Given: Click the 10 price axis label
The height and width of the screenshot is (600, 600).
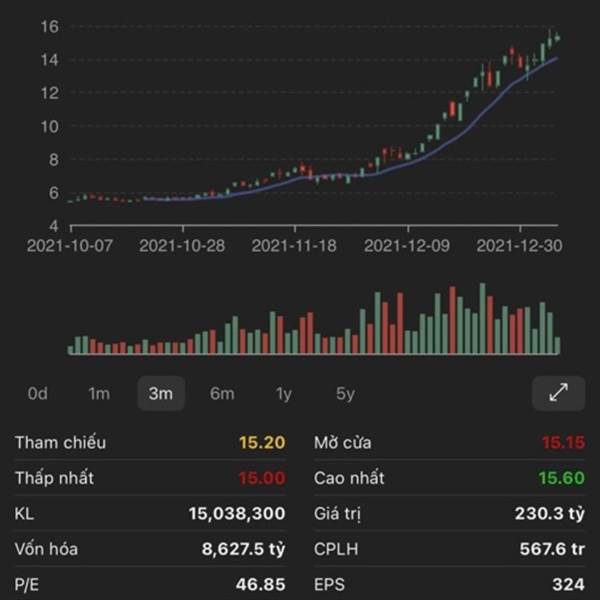Looking at the screenshot, I should pyautogui.click(x=50, y=127).
